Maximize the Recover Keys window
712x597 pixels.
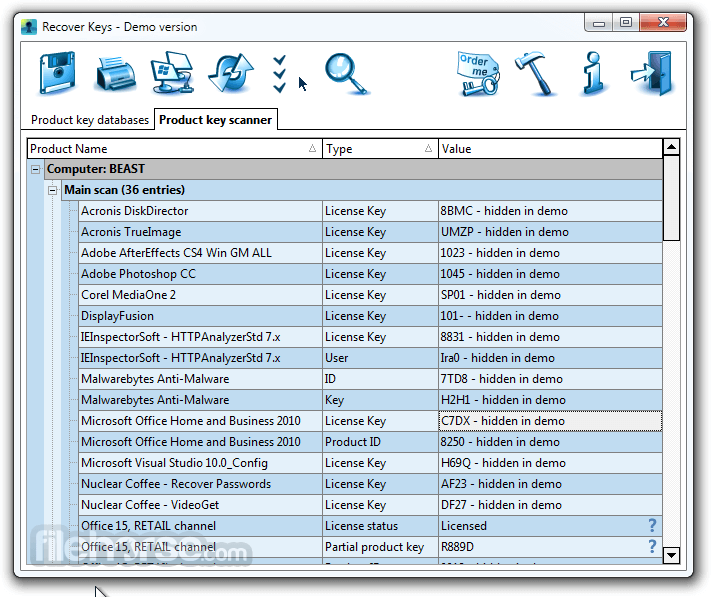626,23
